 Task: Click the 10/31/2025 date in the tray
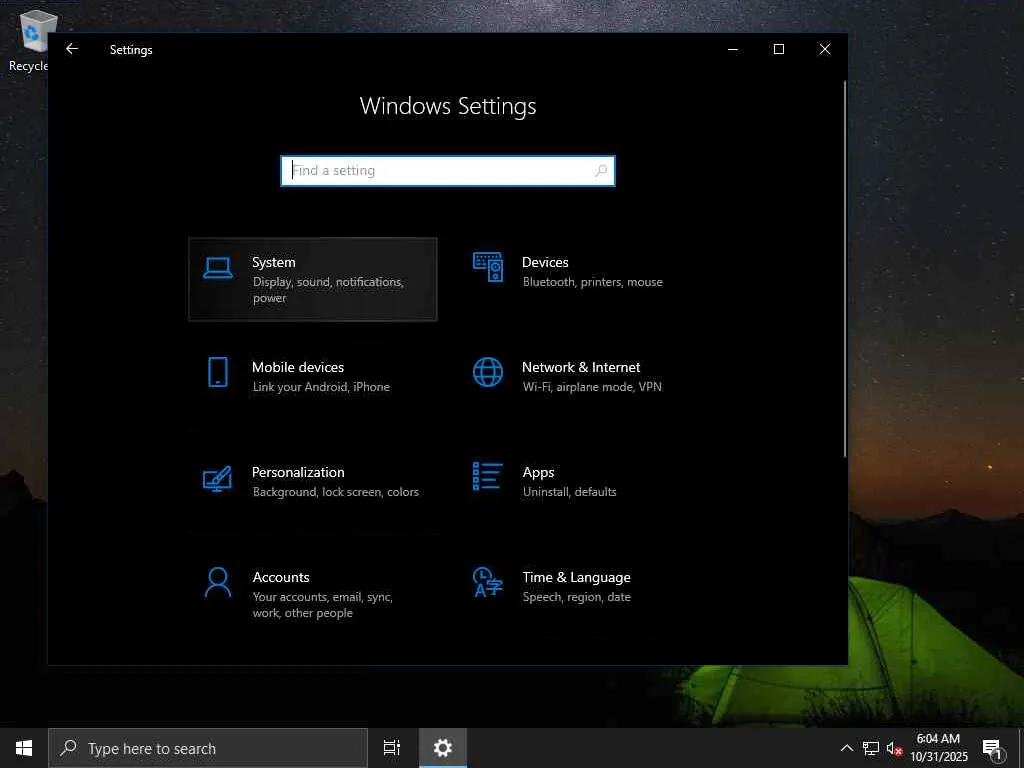[938, 757]
